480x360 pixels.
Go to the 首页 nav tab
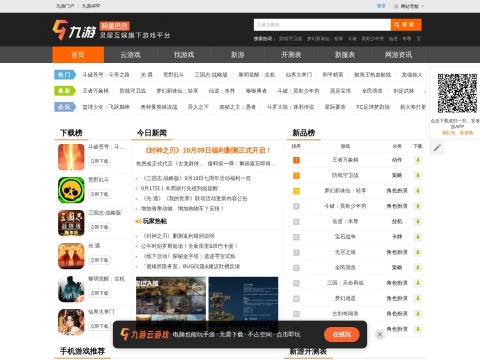[78, 55]
